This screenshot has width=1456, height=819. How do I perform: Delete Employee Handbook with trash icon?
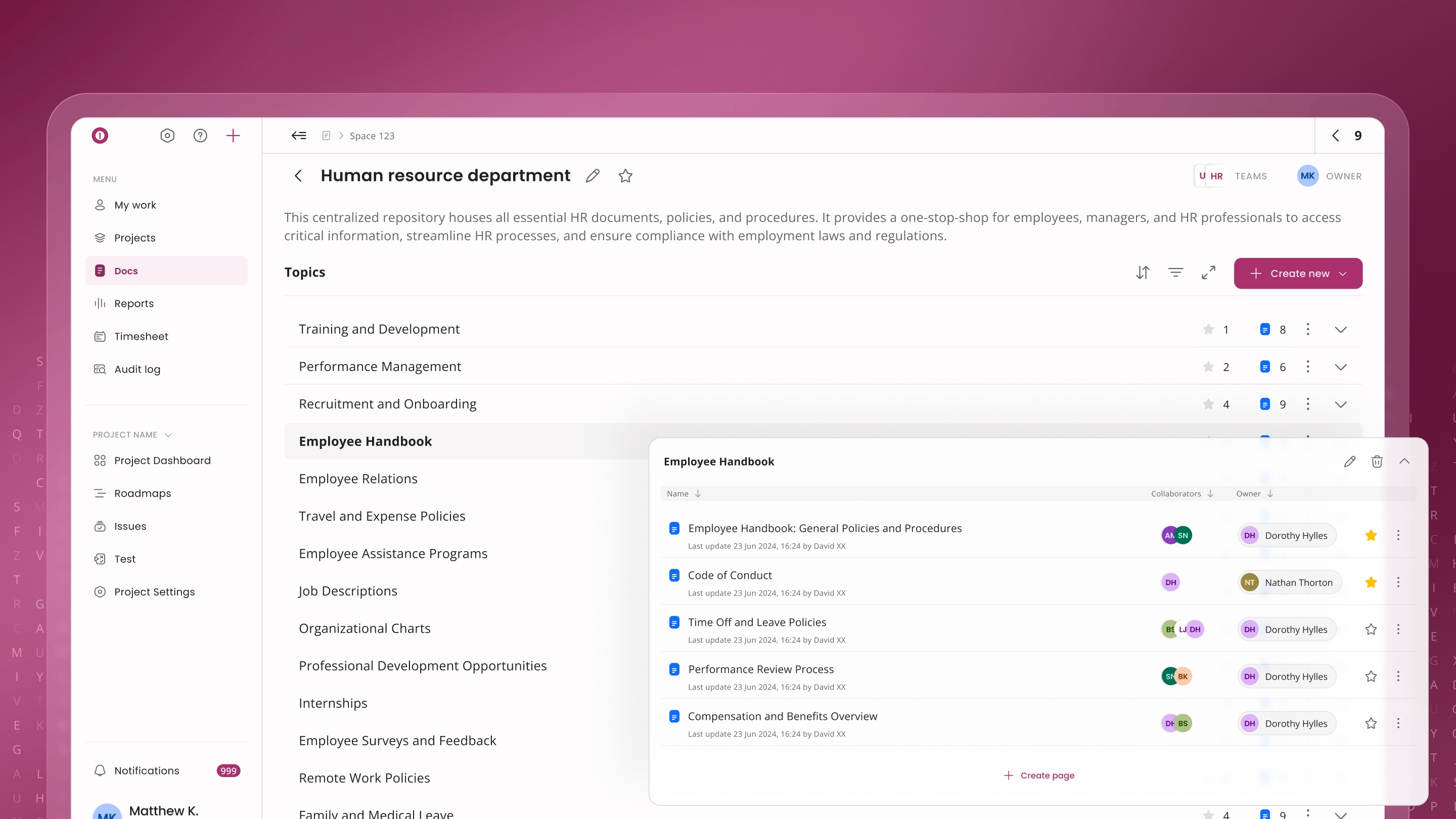1377,461
